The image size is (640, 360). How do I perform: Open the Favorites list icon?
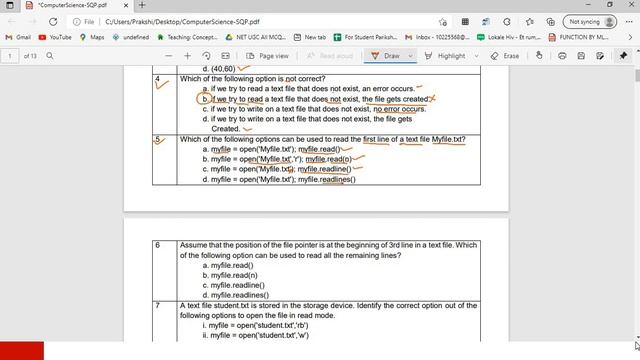click(x=529, y=22)
